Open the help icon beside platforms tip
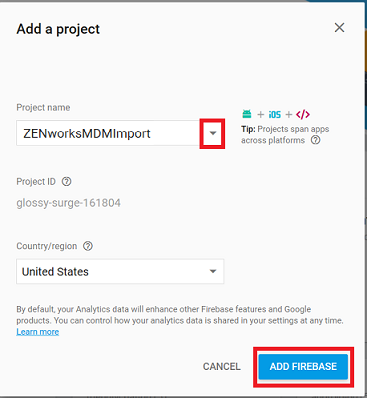This screenshot has width=367, height=398. [x=315, y=140]
